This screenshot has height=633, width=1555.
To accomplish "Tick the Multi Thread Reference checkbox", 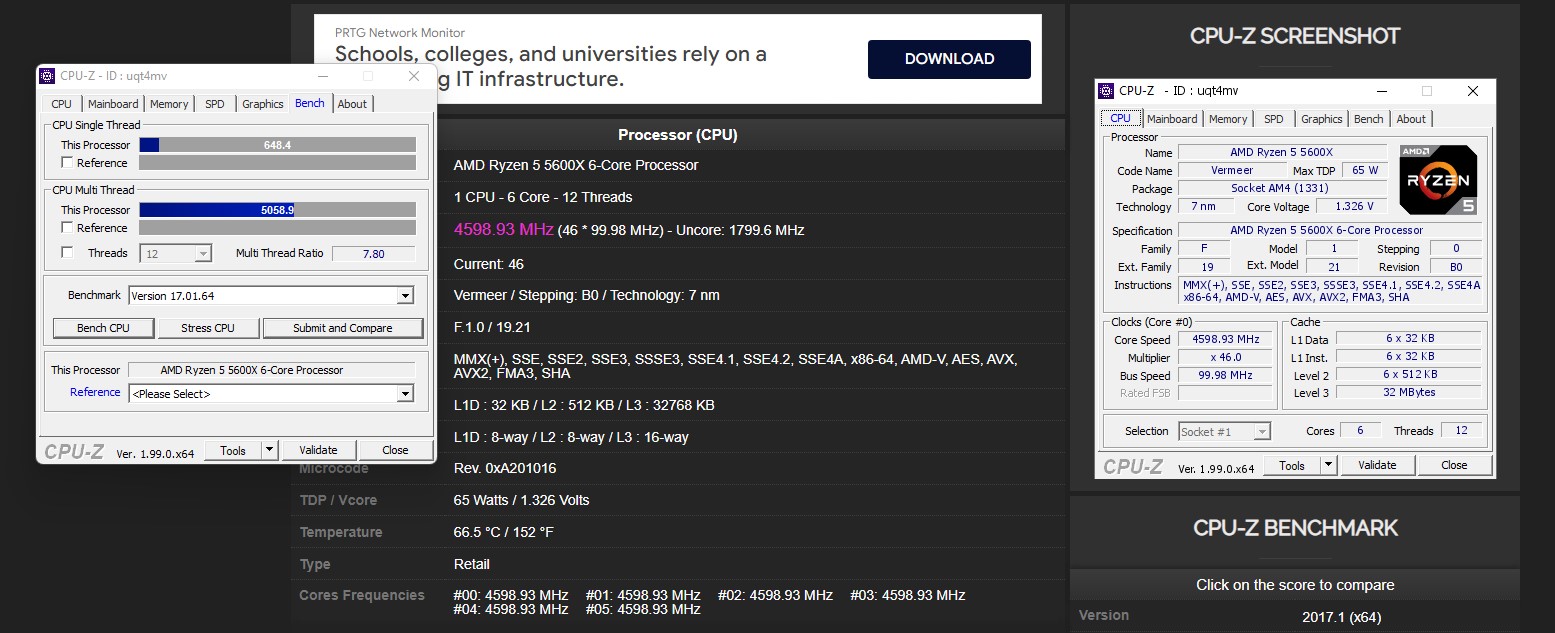I will coord(67,227).
